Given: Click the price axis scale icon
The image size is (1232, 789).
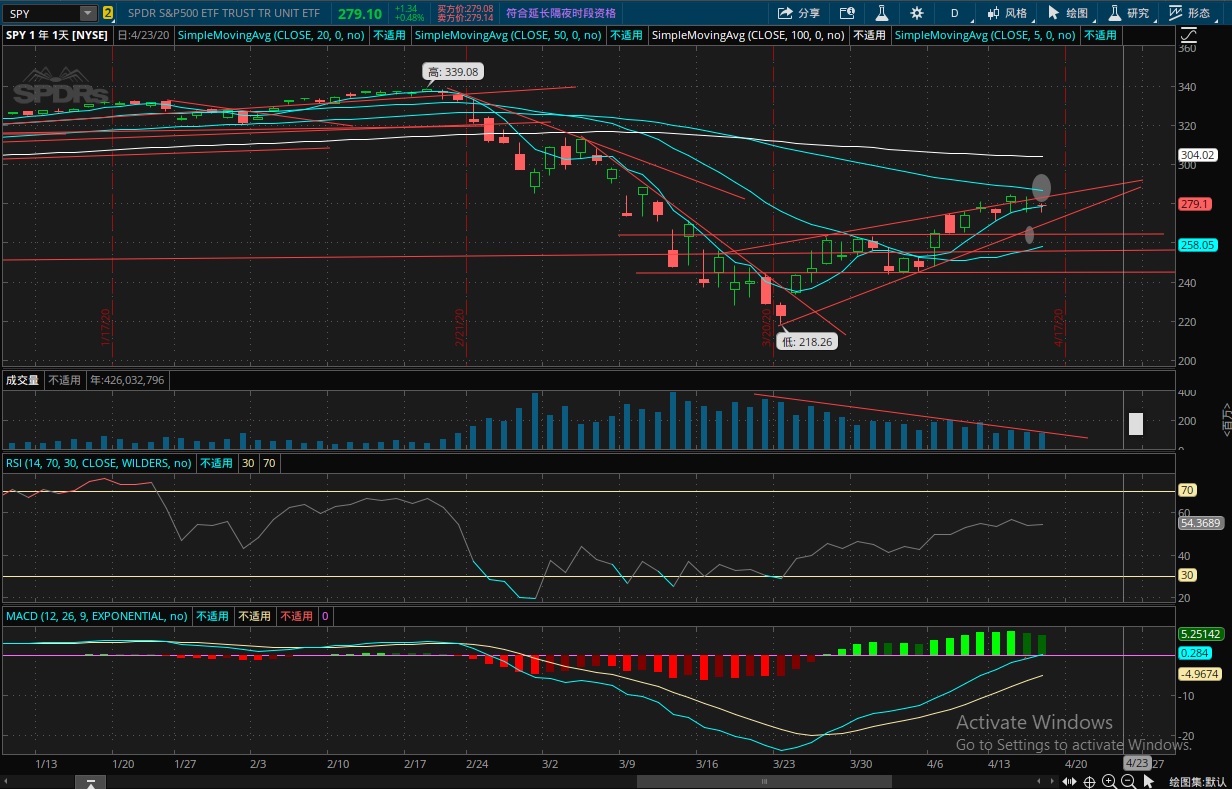Looking at the screenshot, I should (x=1188, y=34).
